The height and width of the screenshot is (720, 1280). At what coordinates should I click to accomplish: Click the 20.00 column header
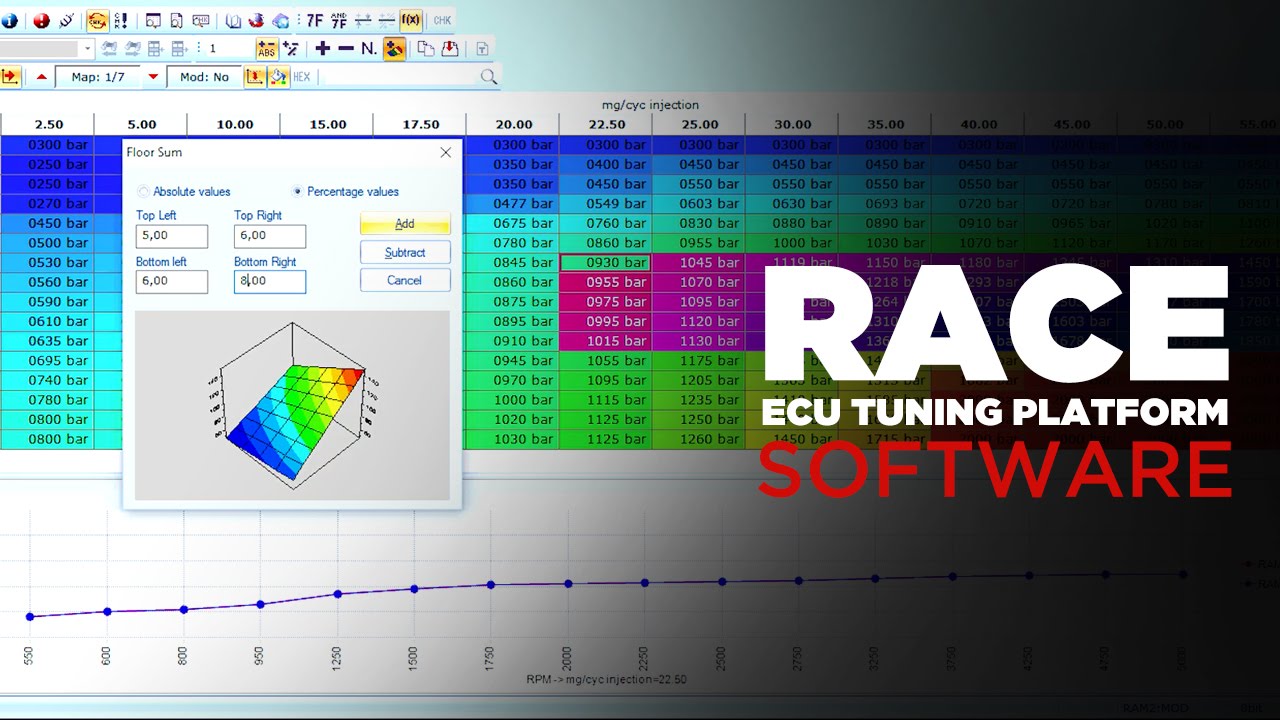pyautogui.click(x=513, y=124)
